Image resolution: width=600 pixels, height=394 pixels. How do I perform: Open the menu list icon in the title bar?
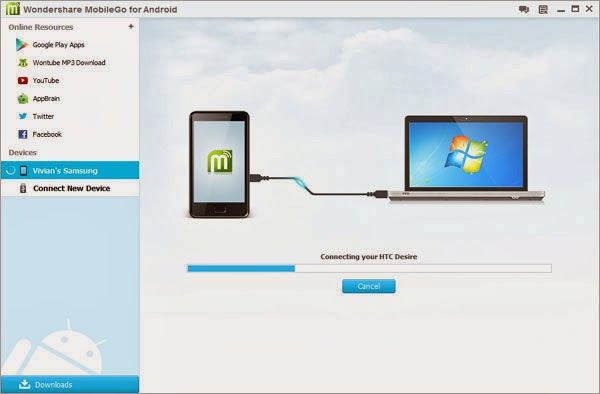point(543,9)
